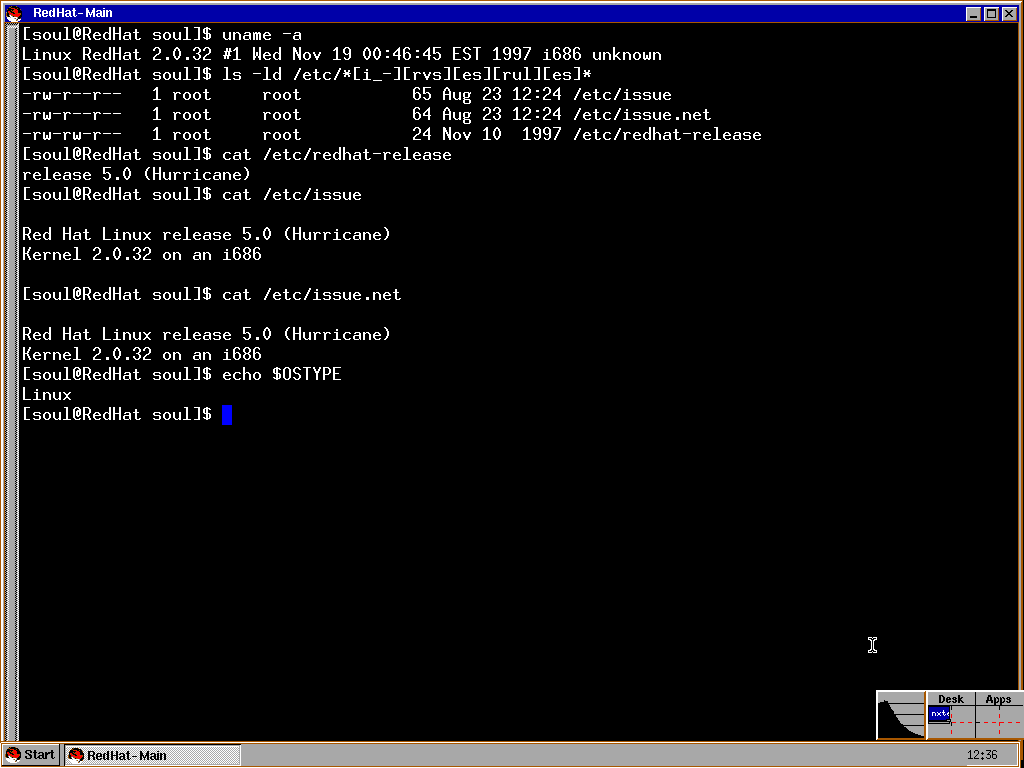Minimize the RedHat-Main window
Viewport: 1024px width, 768px height.
point(973,14)
